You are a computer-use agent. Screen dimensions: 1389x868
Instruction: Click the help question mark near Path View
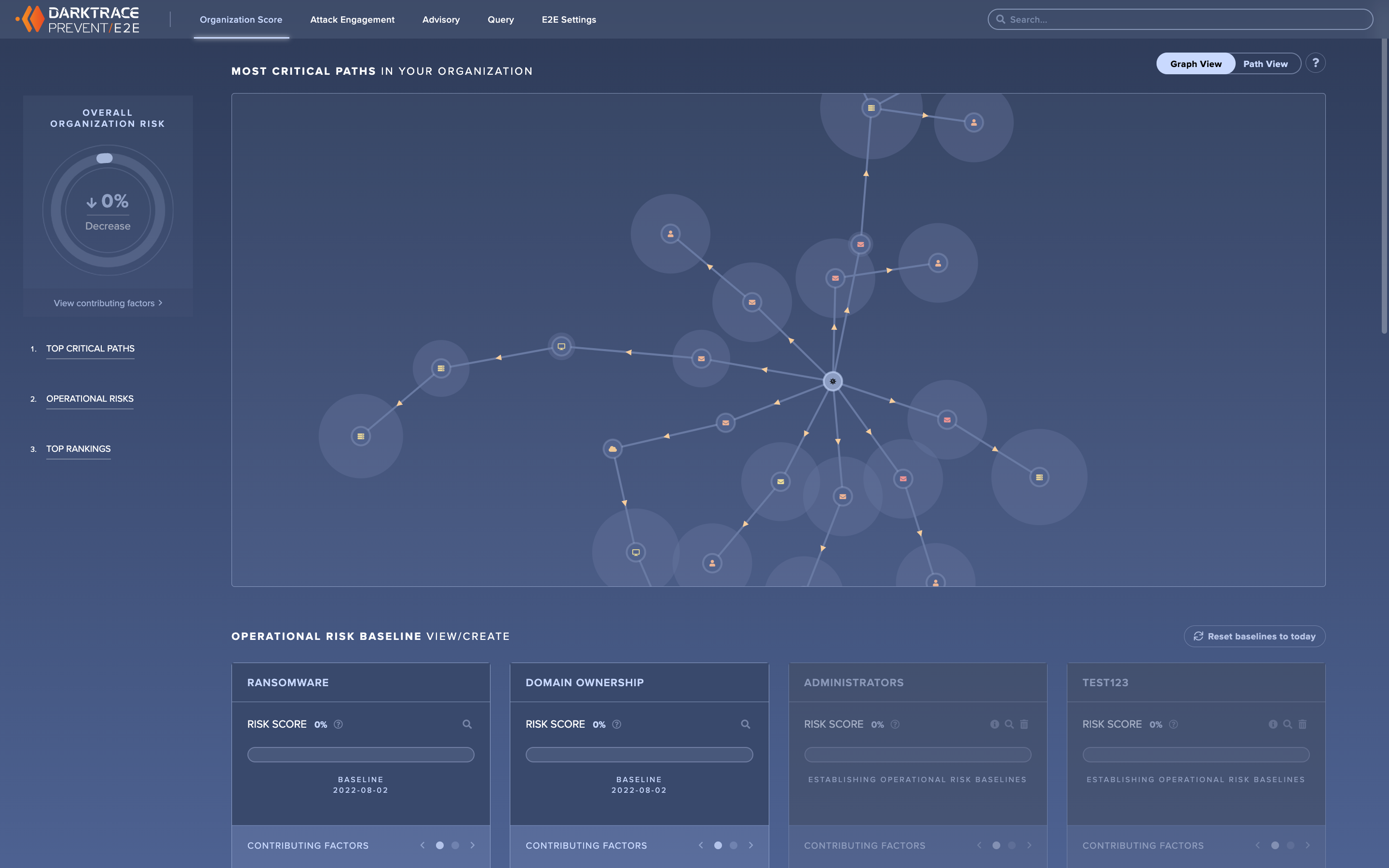(x=1316, y=63)
